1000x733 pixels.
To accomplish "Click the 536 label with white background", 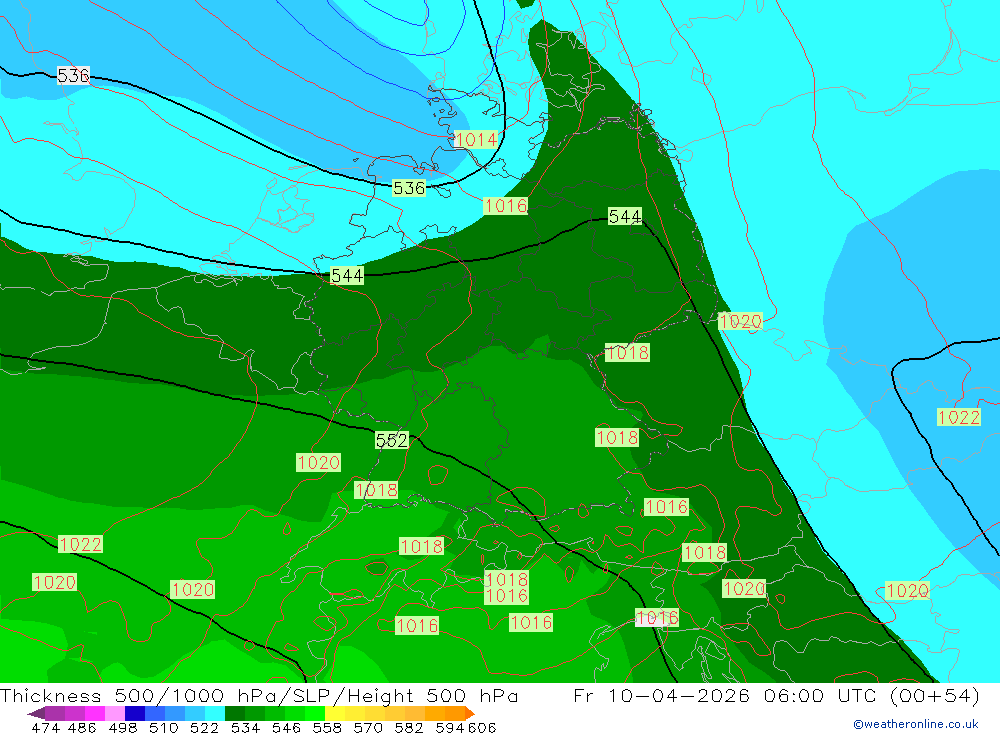I will click(73, 75).
